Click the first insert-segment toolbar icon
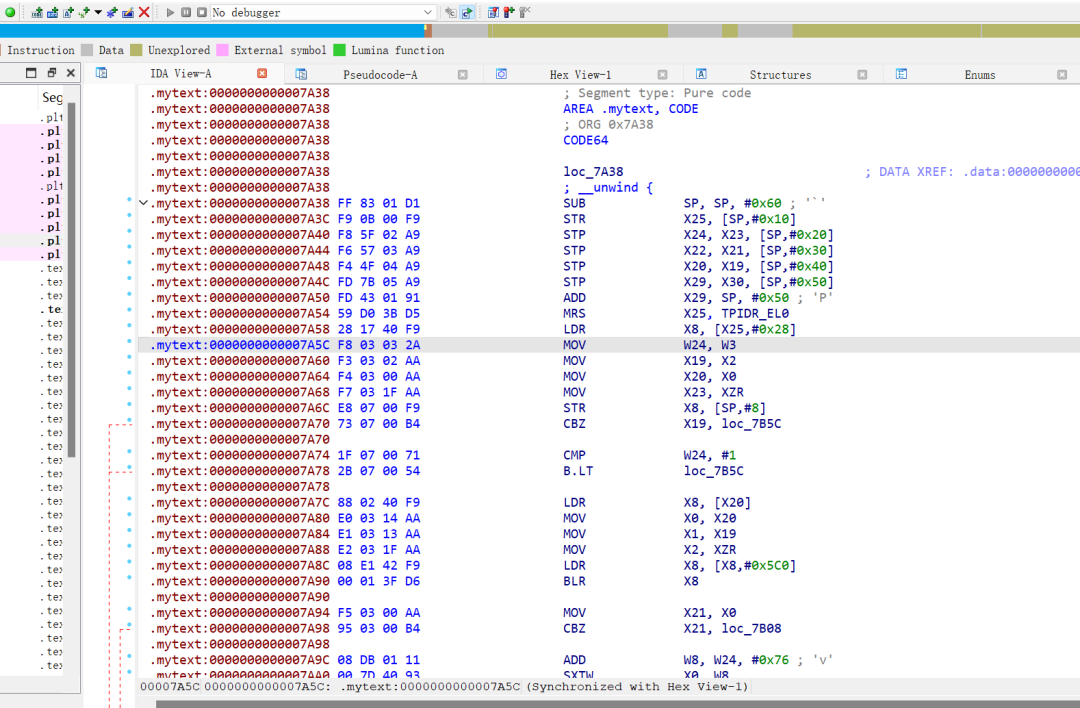The height and width of the screenshot is (708, 1080). tap(37, 12)
